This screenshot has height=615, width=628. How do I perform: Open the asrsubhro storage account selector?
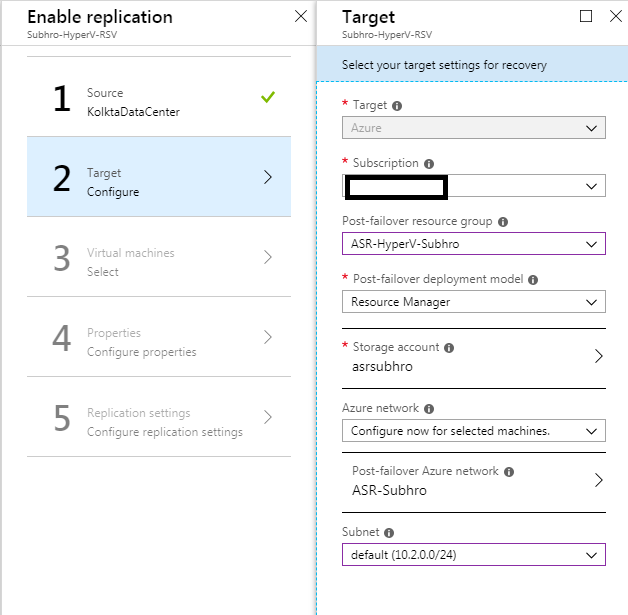click(x=473, y=357)
